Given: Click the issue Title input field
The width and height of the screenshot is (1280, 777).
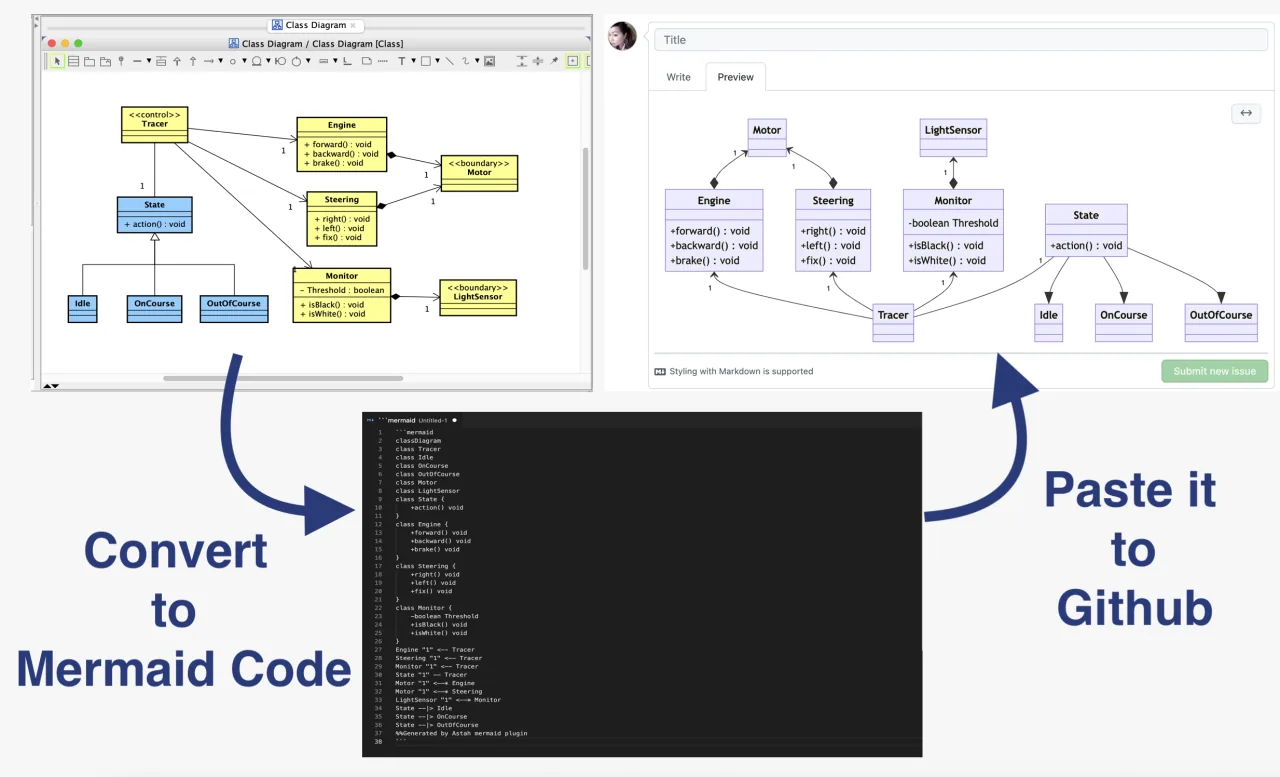Looking at the screenshot, I should pos(961,40).
